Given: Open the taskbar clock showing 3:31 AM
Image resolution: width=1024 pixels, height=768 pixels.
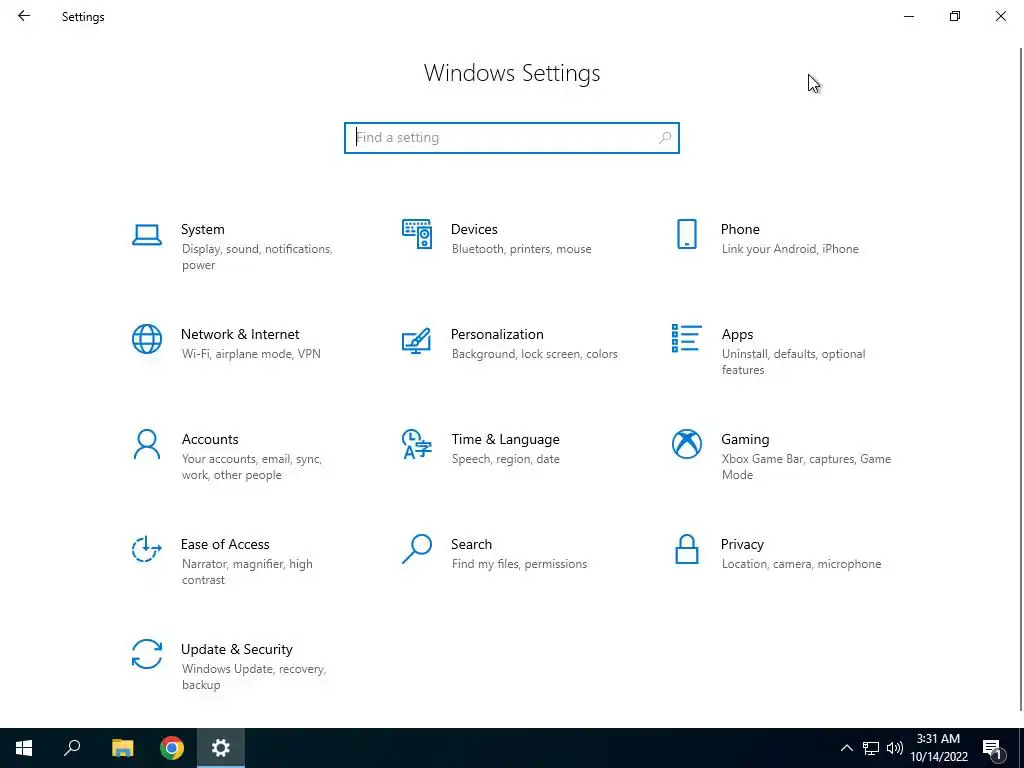Looking at the screenshot, I should [x=938, y=748].
